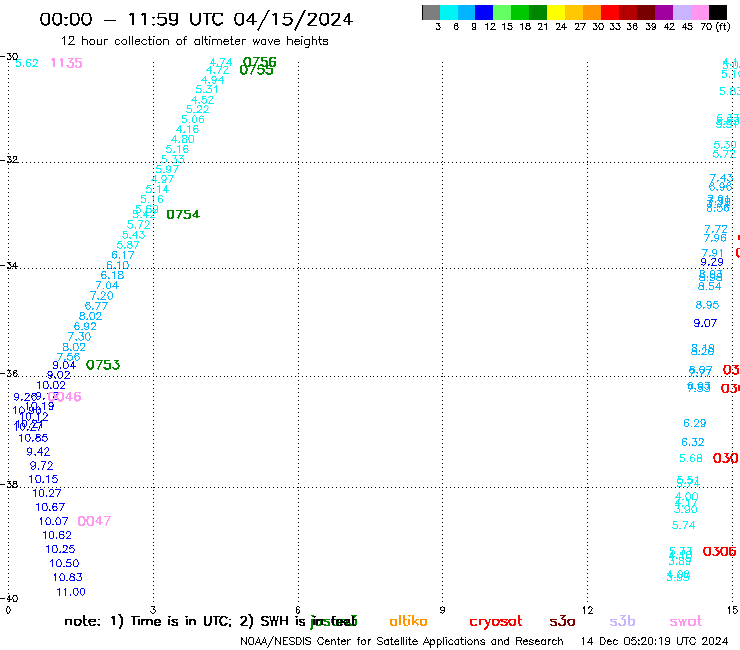This screenshot has width=740, height=650.
Task: Click the wave height 6.18
Action: pyautogui.click(x=112, y=275)
